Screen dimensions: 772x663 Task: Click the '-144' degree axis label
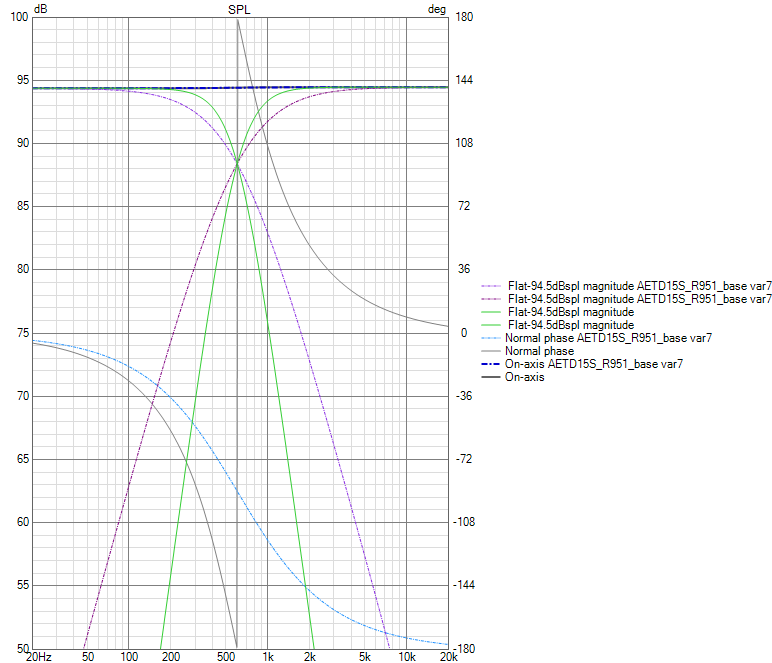pos(464,585)
